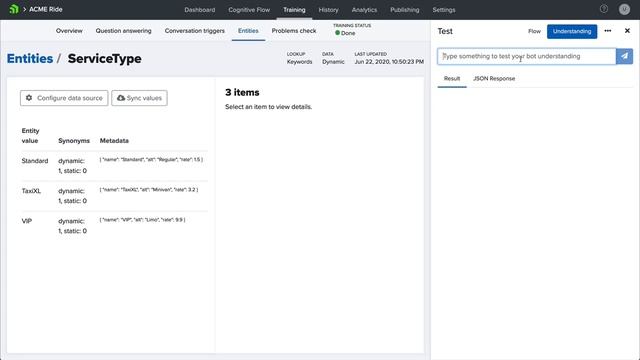Click the Lookup Keywords label
Viewport: 640px width, 360px height.
coord(299,58)
